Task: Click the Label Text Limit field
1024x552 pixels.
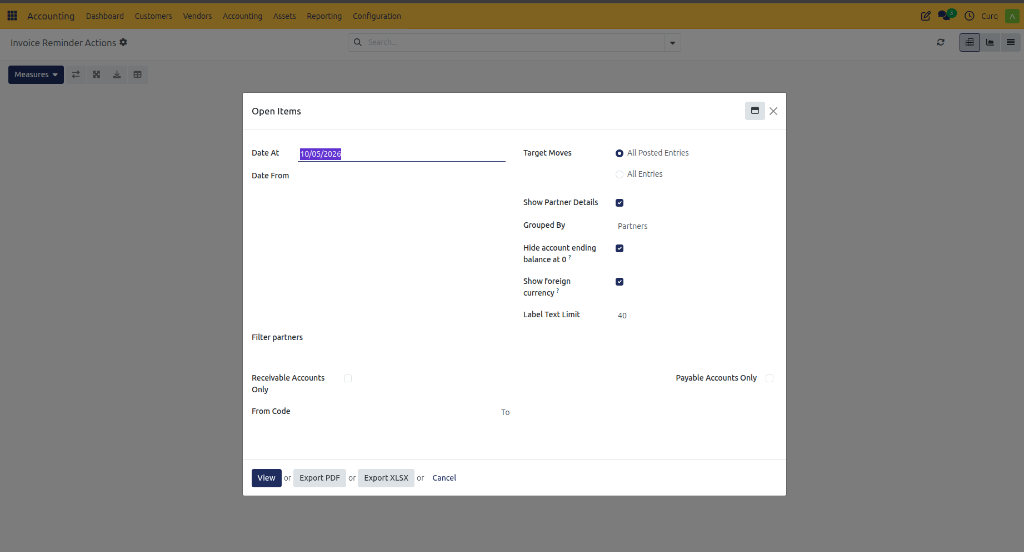Action: click(696, 316)
